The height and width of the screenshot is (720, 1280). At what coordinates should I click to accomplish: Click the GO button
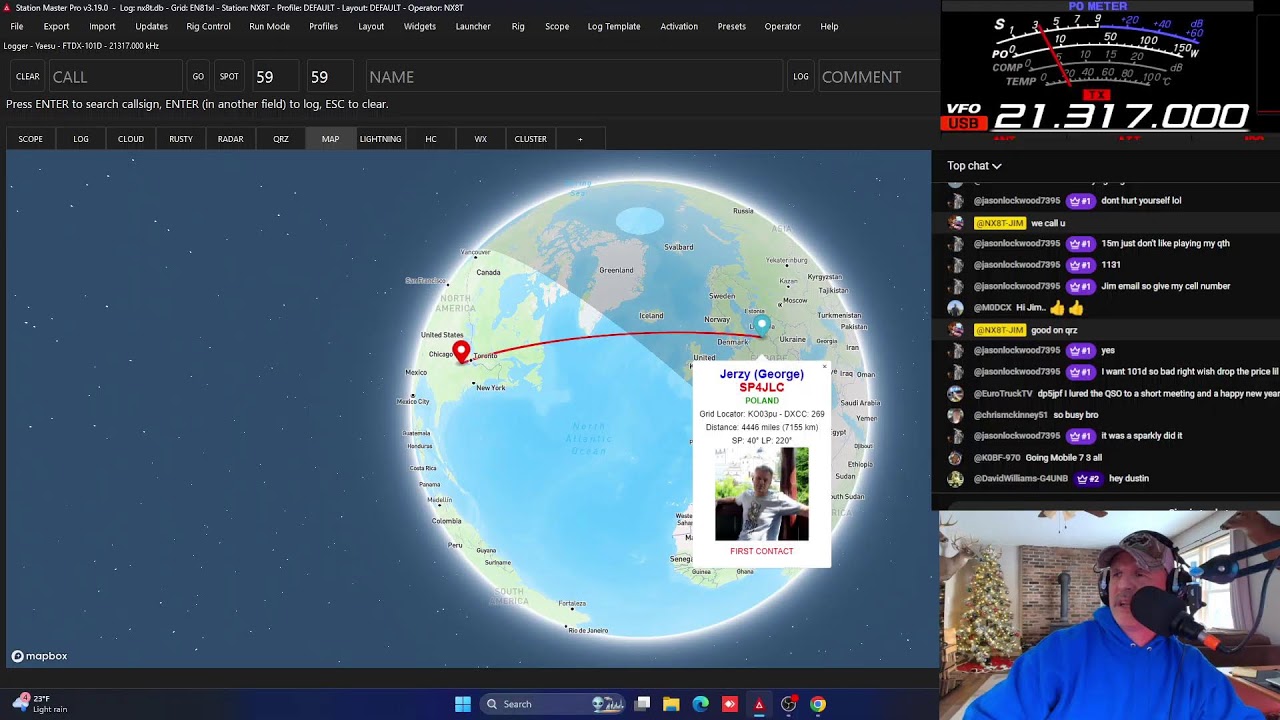198,77
